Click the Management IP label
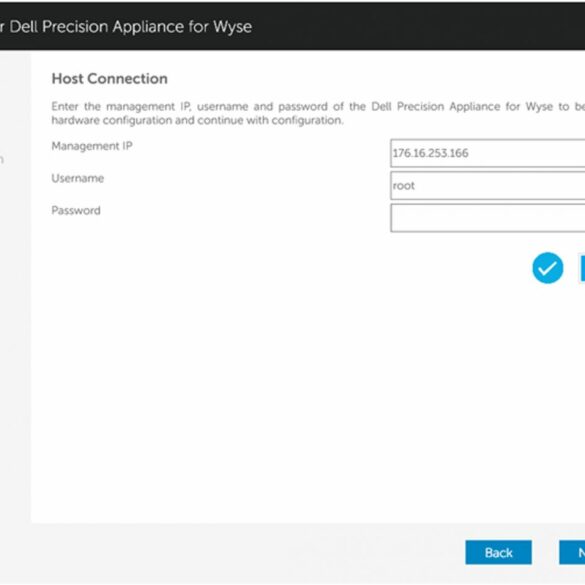Screen dimensions: 585x585 tap(92, 146)
